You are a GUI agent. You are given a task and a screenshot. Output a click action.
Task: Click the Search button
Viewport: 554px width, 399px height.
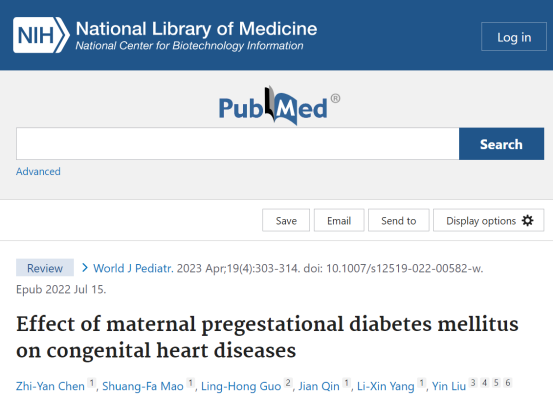tap(501, 144)
